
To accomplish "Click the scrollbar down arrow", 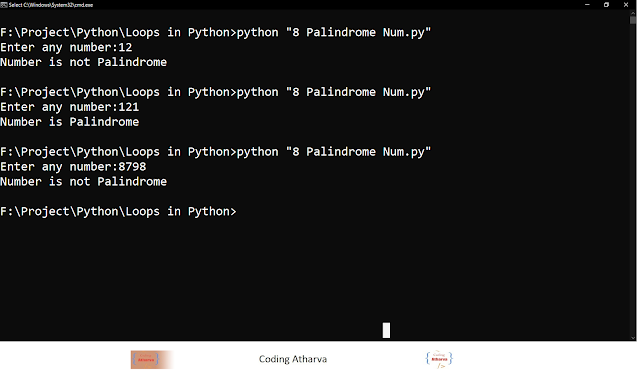I will (633, 338).
